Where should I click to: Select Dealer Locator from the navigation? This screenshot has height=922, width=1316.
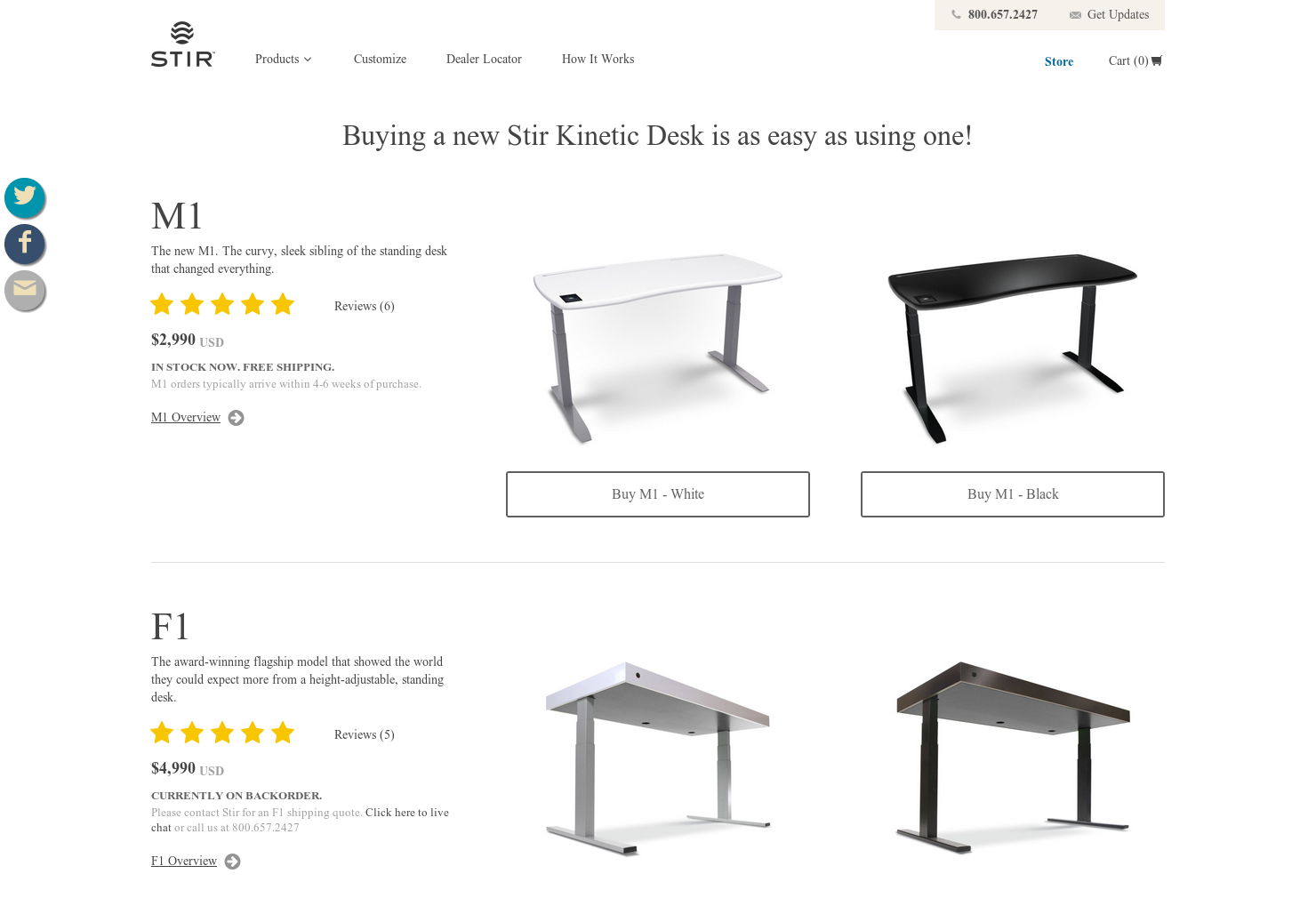pyautogui.click(x=484, y=59)
